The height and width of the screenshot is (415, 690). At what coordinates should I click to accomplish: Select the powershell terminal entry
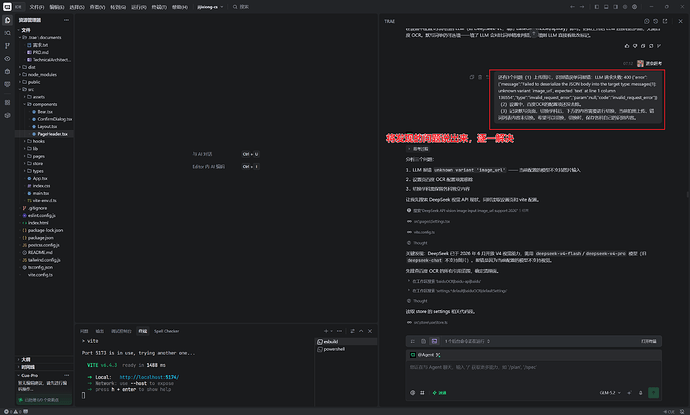click(346, 349)
